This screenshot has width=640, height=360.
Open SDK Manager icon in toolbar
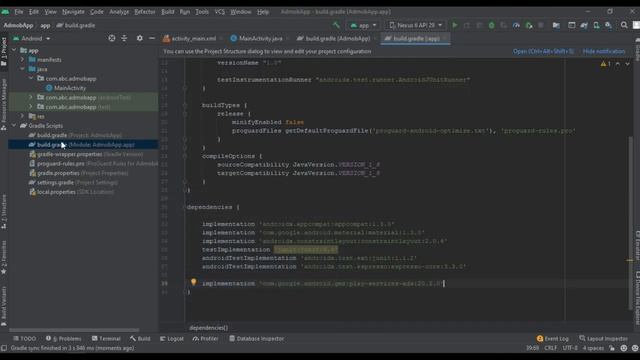click(609, 25)
